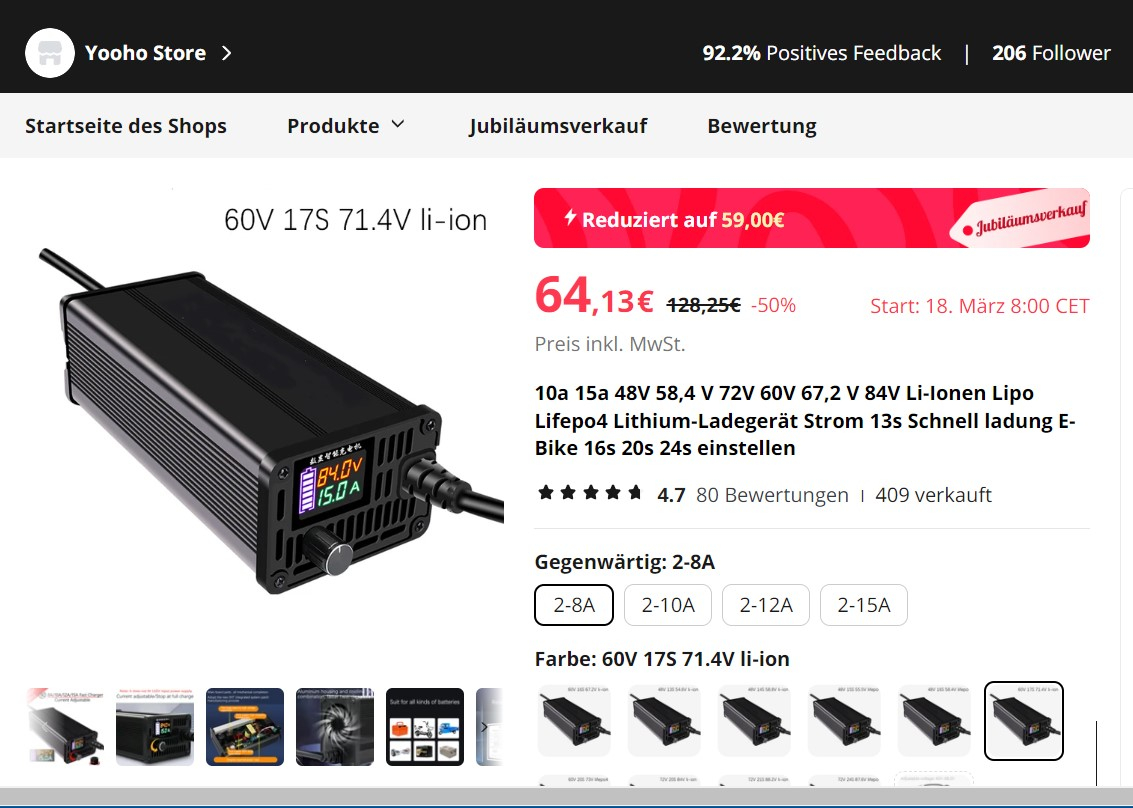
Task: Choose the 2-12A current variant
Action: pos(766,605)
